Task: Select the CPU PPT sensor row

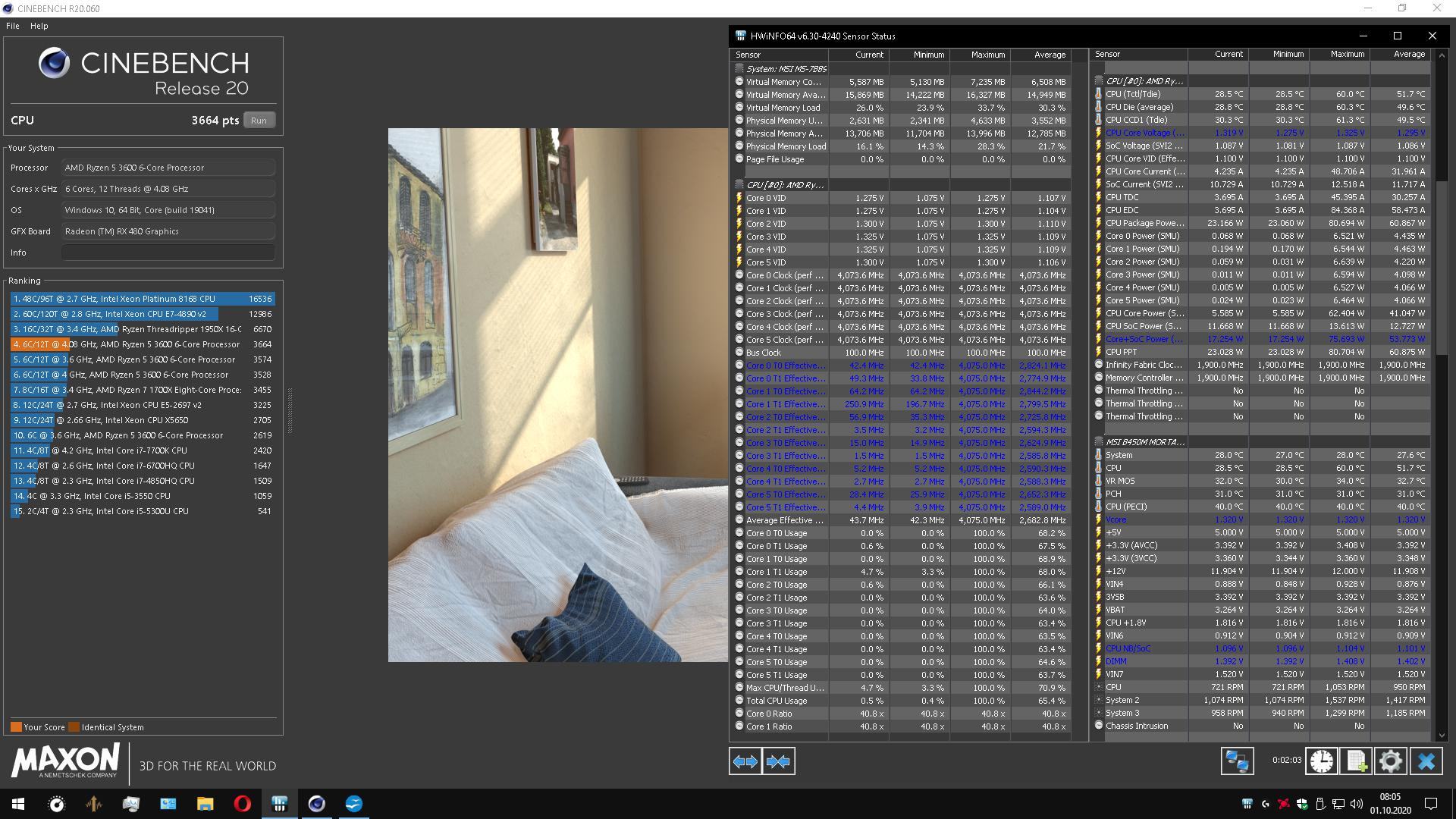Action: [x=1261, y=352]
